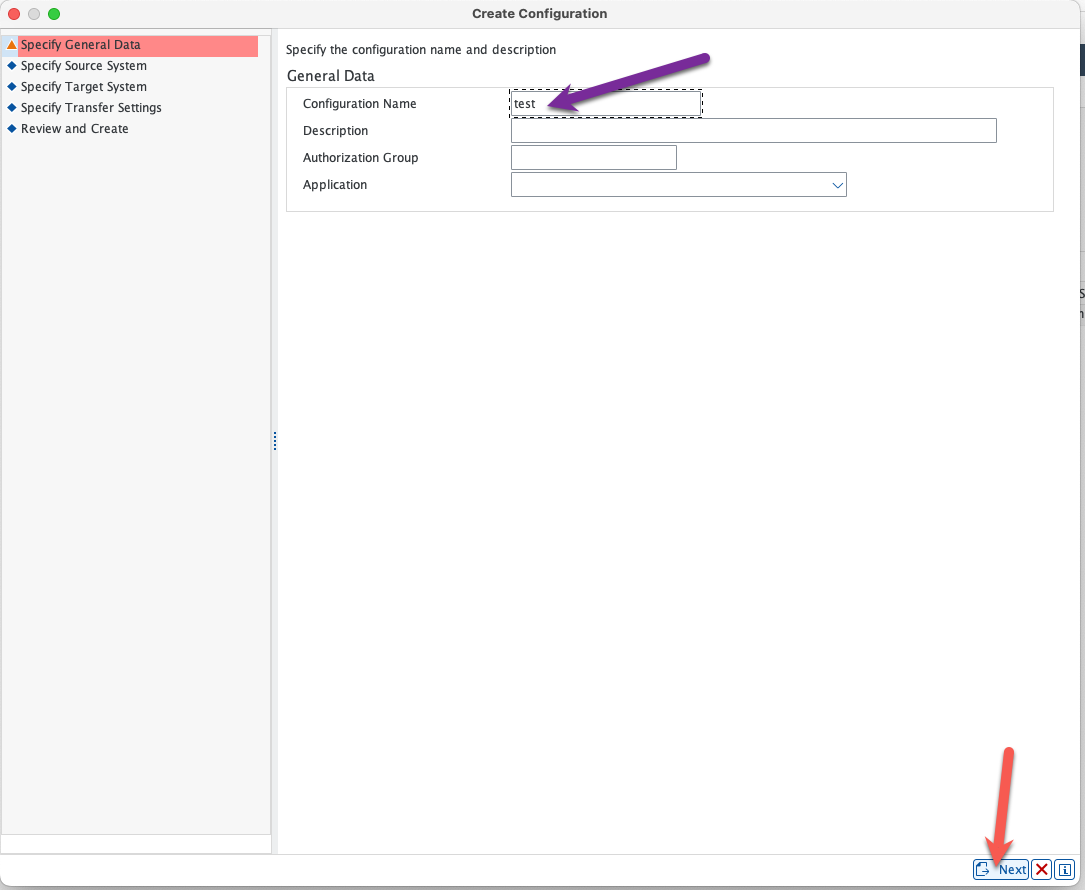The width and height of the screenshot is (1085, 890).
Task: Click the Authorization Group input box
Action: [x=593, y=158]
